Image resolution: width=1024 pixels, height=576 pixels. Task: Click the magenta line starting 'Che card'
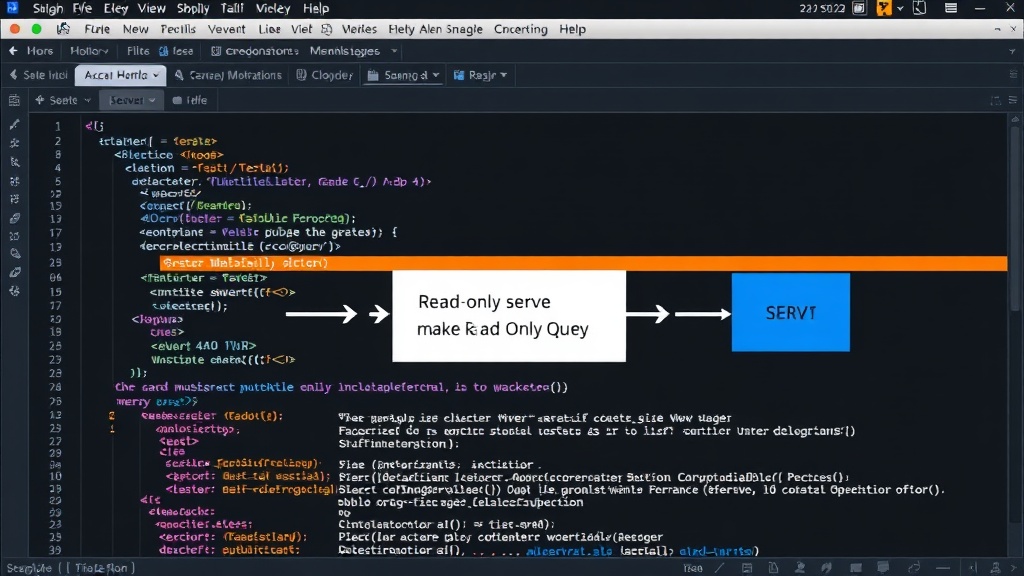[x=341, y=387]
